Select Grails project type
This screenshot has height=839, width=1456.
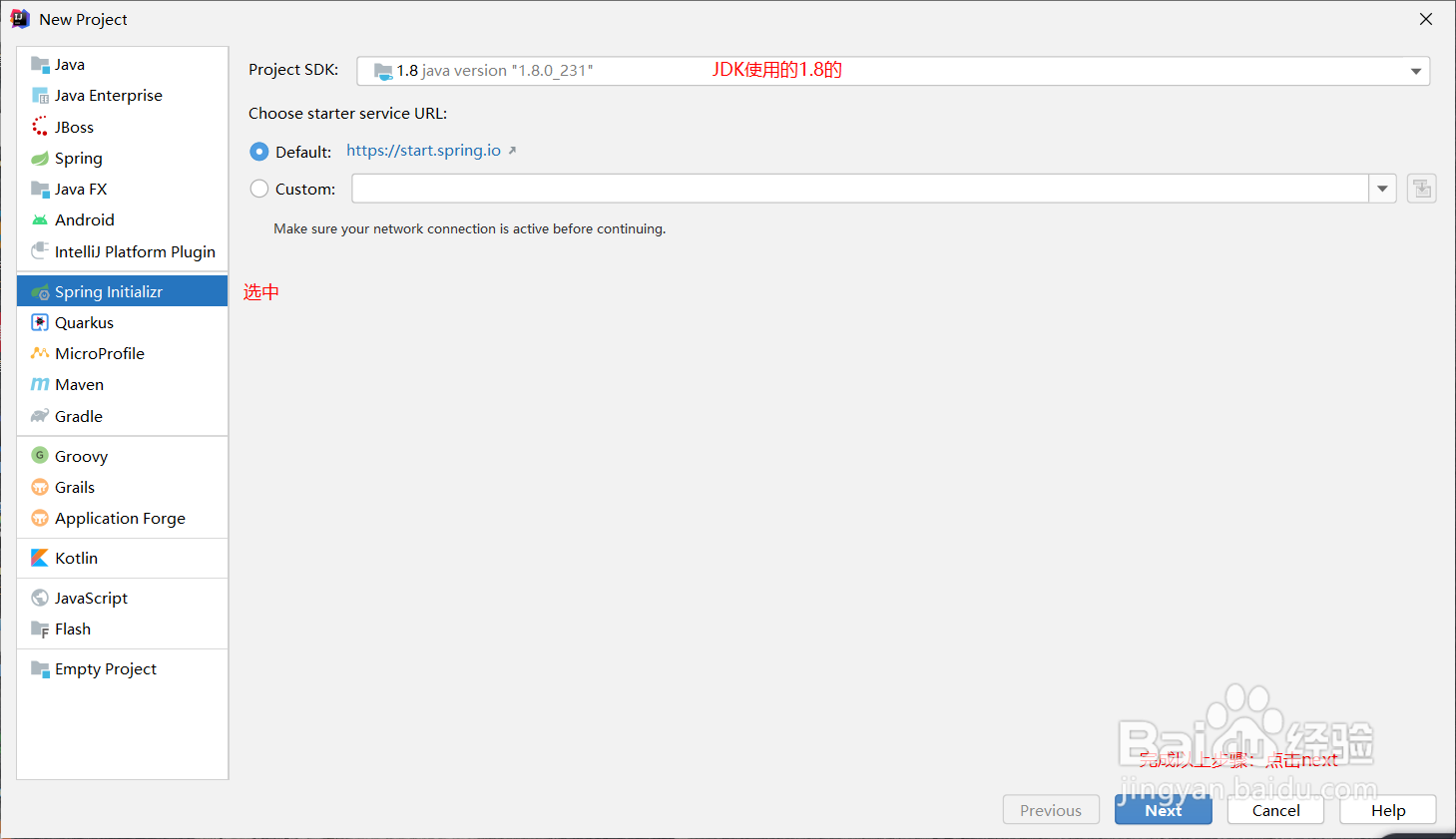pos(123,487)
